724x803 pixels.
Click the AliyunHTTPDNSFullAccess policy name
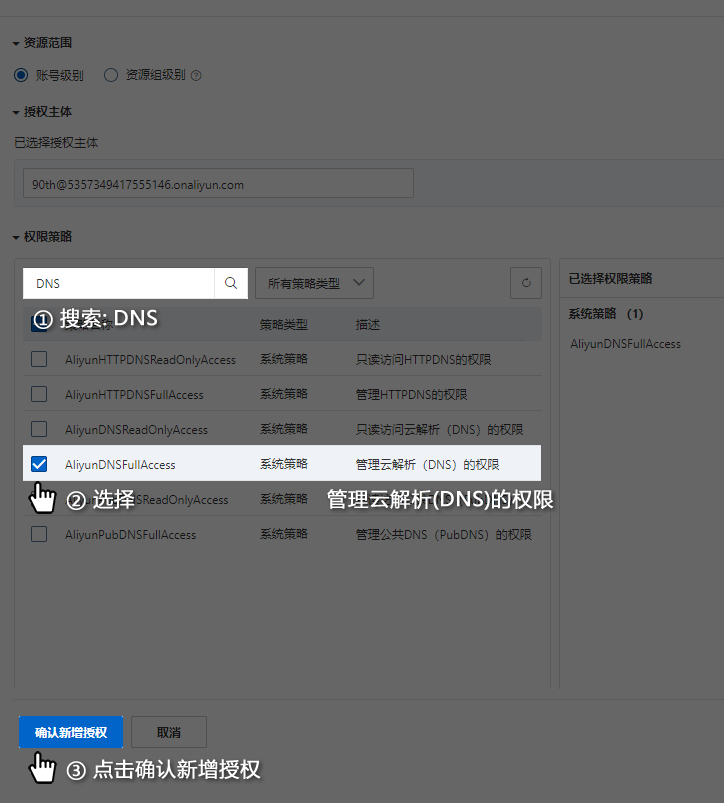[x=134, y=394]
